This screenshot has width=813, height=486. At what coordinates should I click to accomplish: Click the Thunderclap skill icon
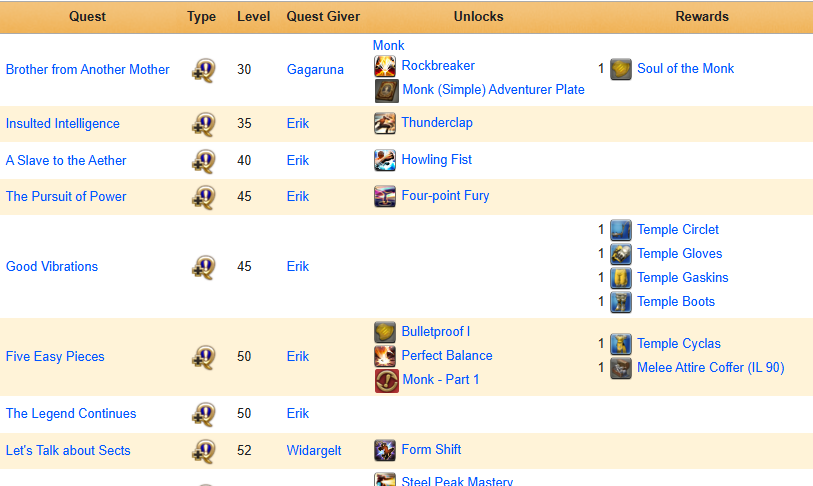pos(385,123)
